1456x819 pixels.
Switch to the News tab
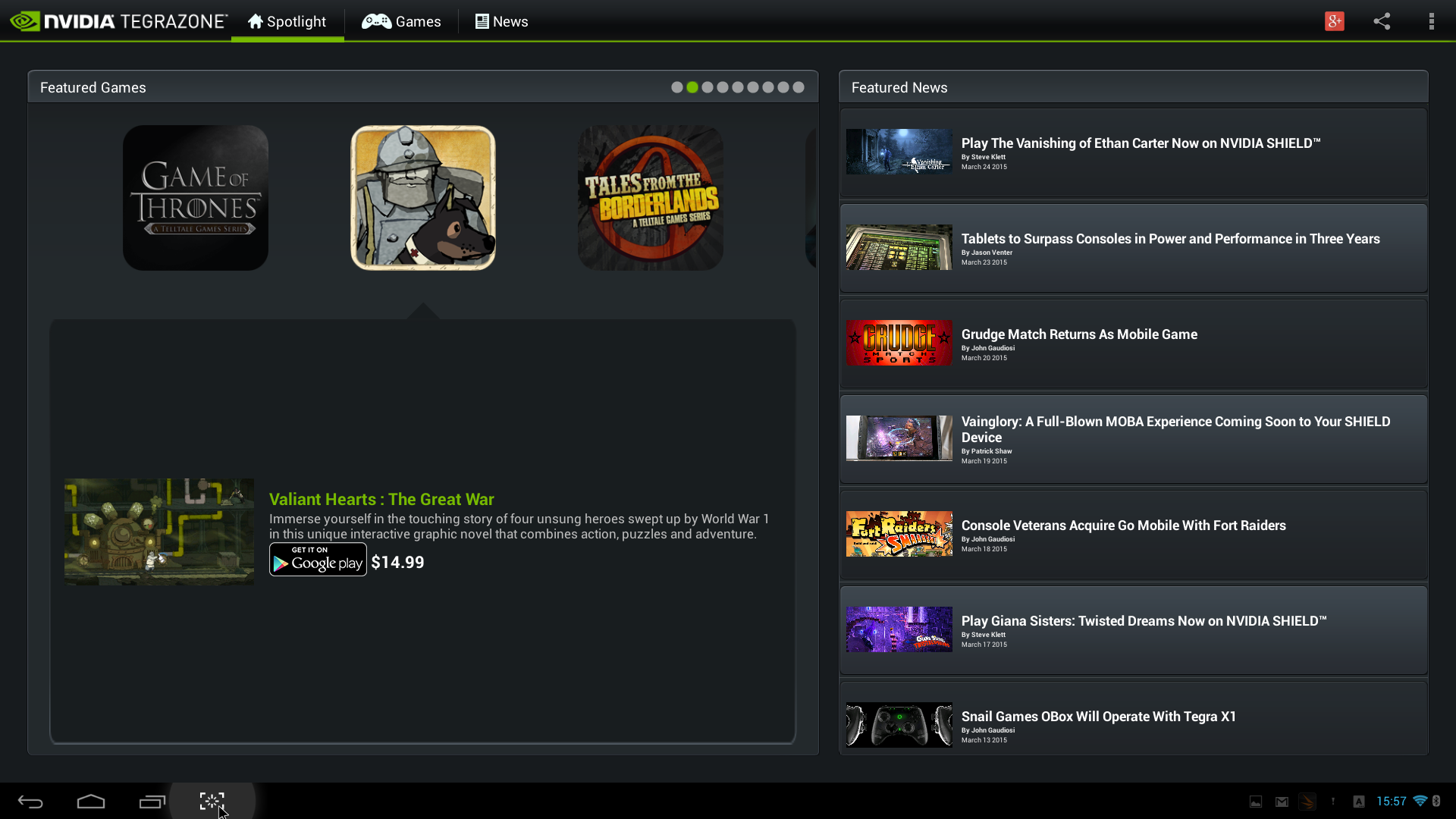pyautogui.click(x=502, y=21)
